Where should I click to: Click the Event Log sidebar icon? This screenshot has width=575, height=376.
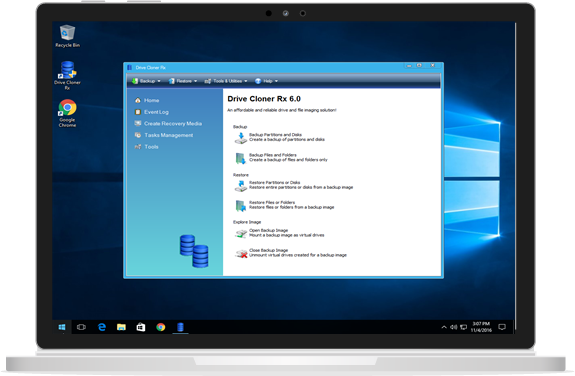138,112
